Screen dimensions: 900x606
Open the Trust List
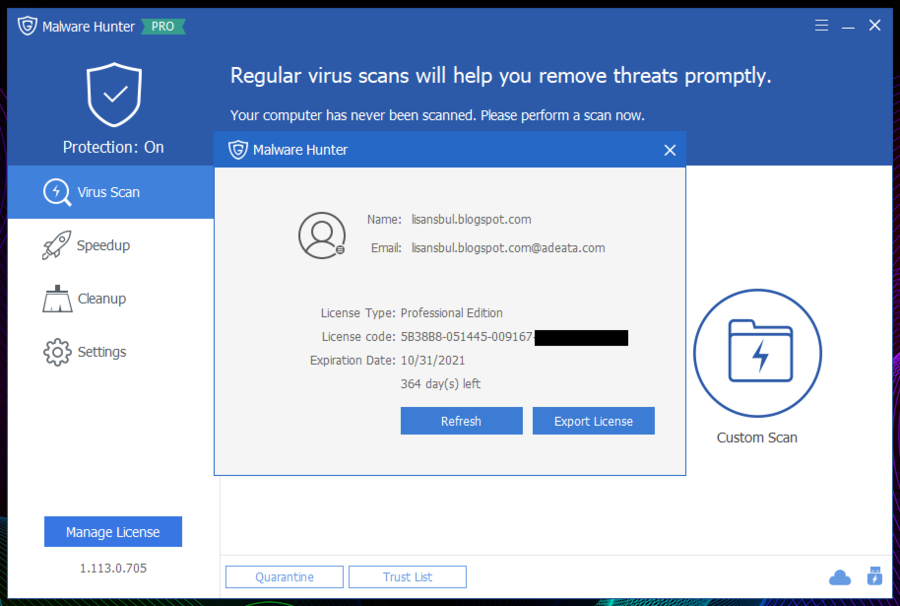[408, 577]
